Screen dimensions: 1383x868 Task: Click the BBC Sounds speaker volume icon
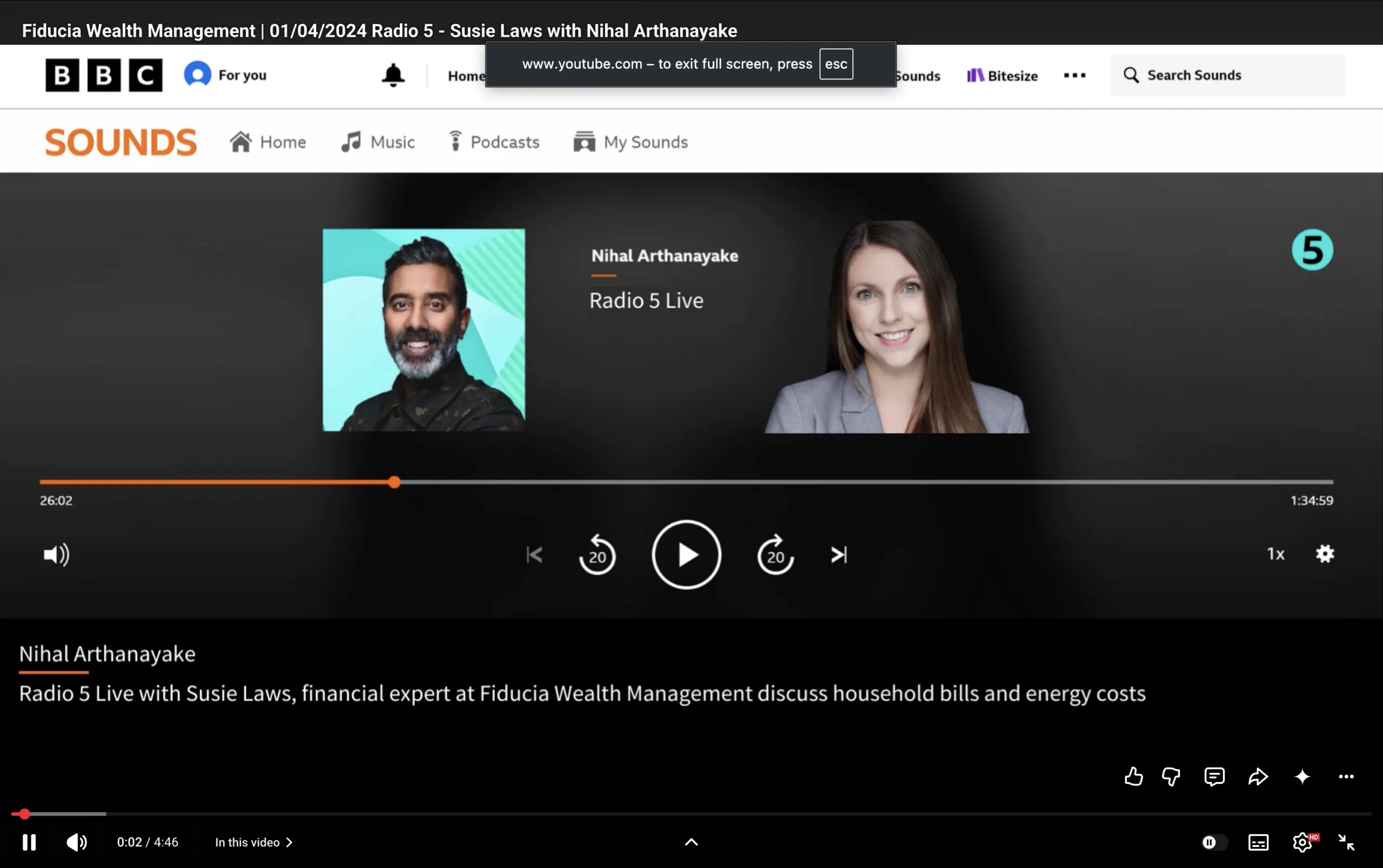click(56, 555)
